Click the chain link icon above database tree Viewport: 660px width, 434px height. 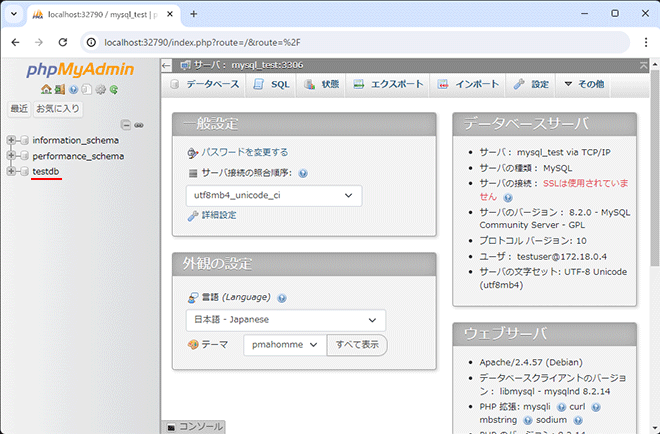[x=139, y=125]
